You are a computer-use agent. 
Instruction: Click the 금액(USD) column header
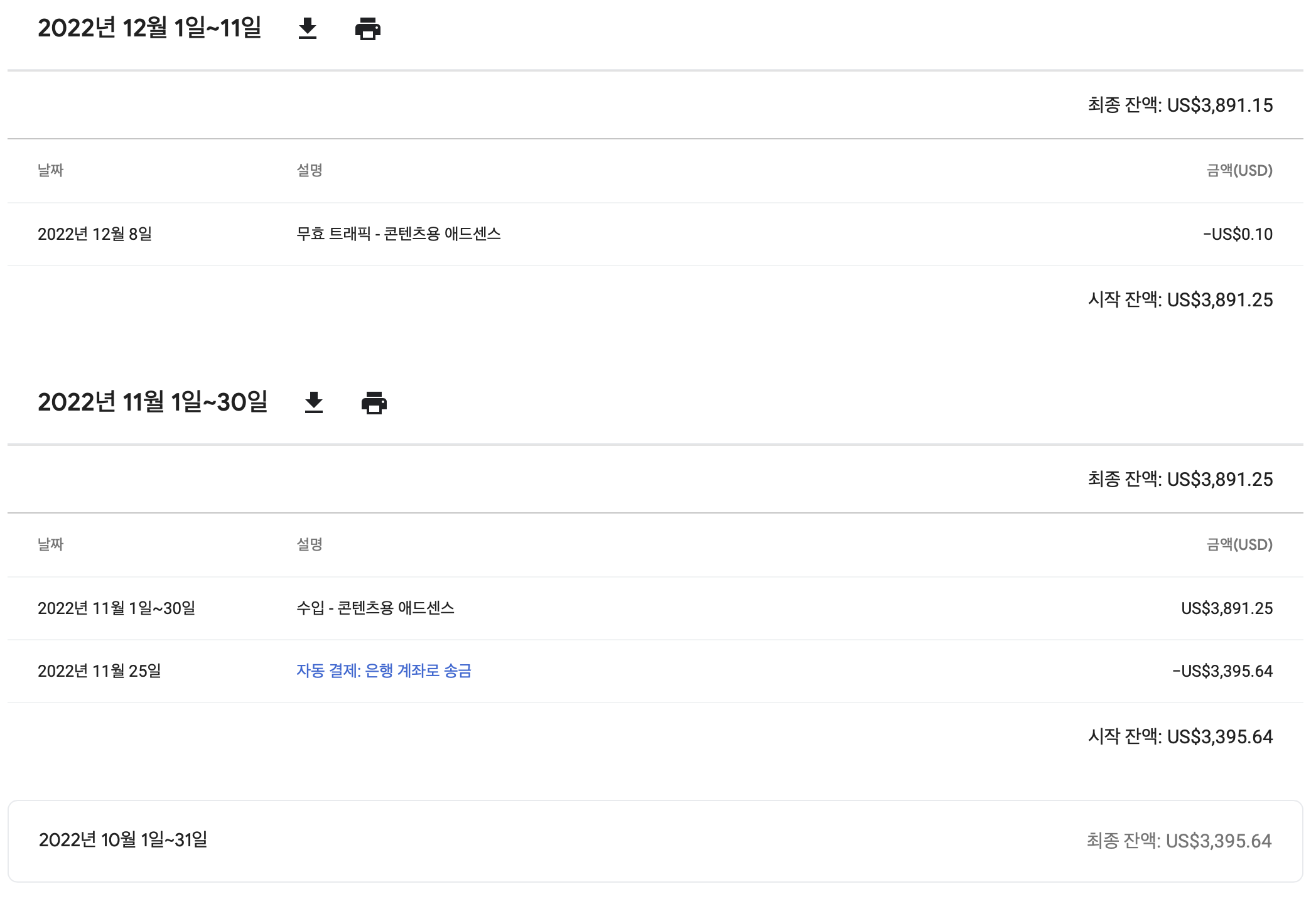point(1241,170)
